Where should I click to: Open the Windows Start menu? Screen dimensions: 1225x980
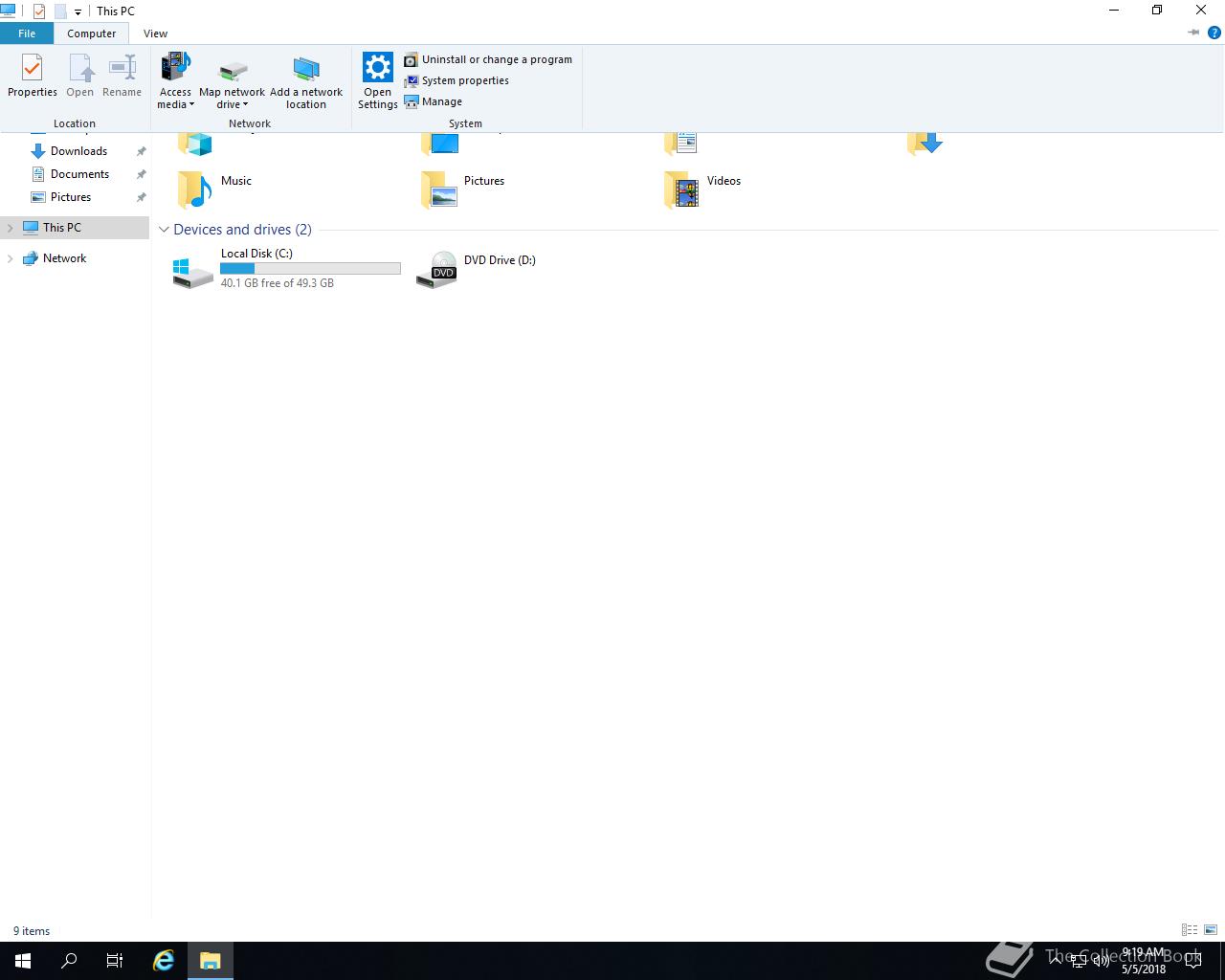23,961
